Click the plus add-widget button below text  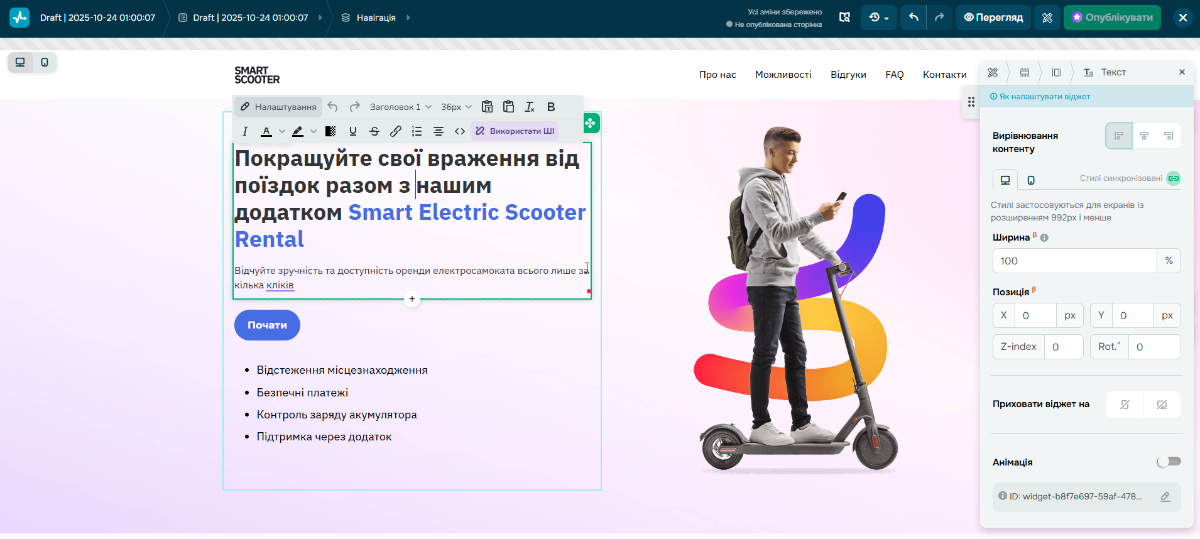412,299
